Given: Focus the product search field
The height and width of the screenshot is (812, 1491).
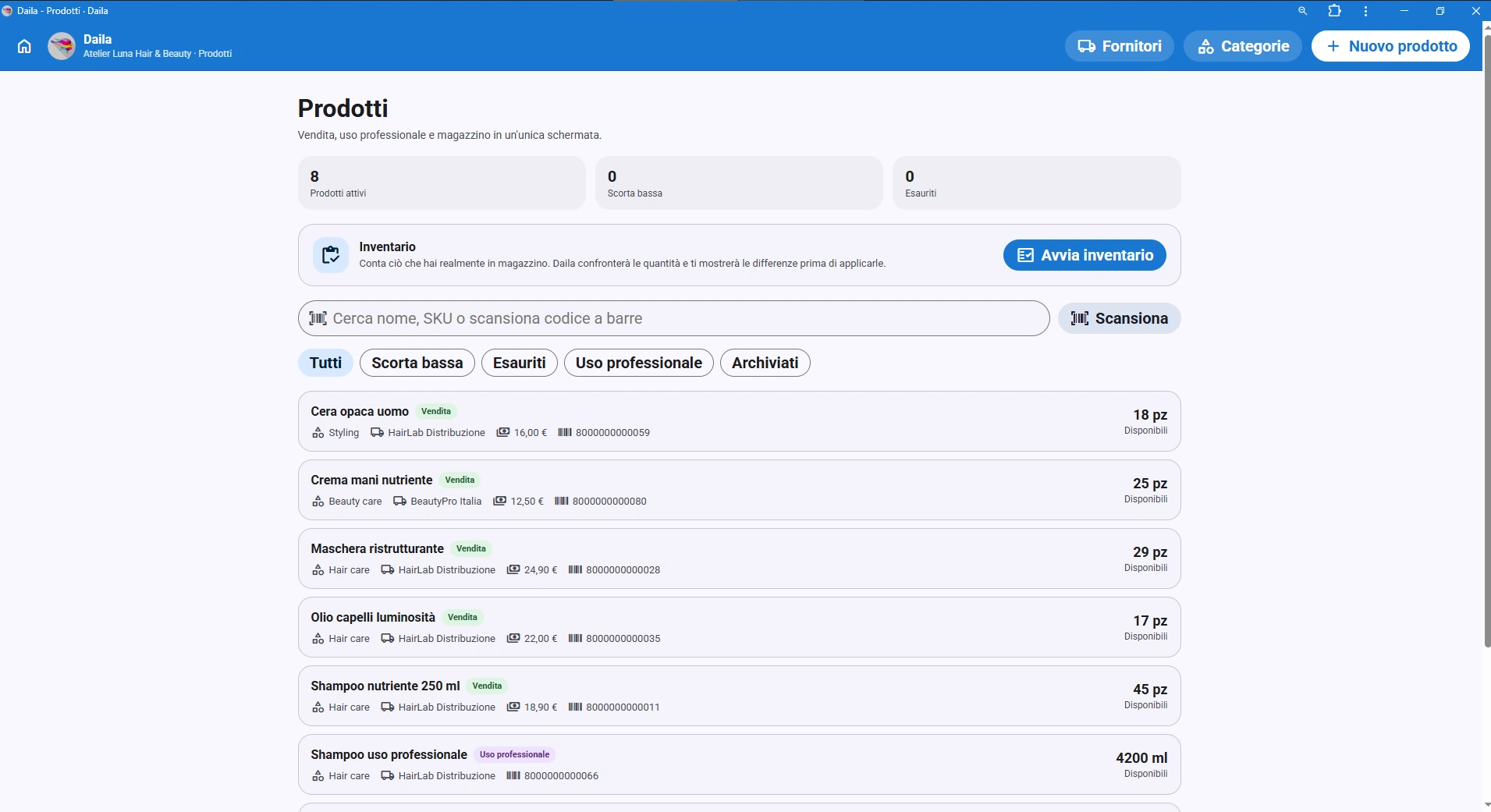Looking at the screenshot, I should tap(673, 318).
